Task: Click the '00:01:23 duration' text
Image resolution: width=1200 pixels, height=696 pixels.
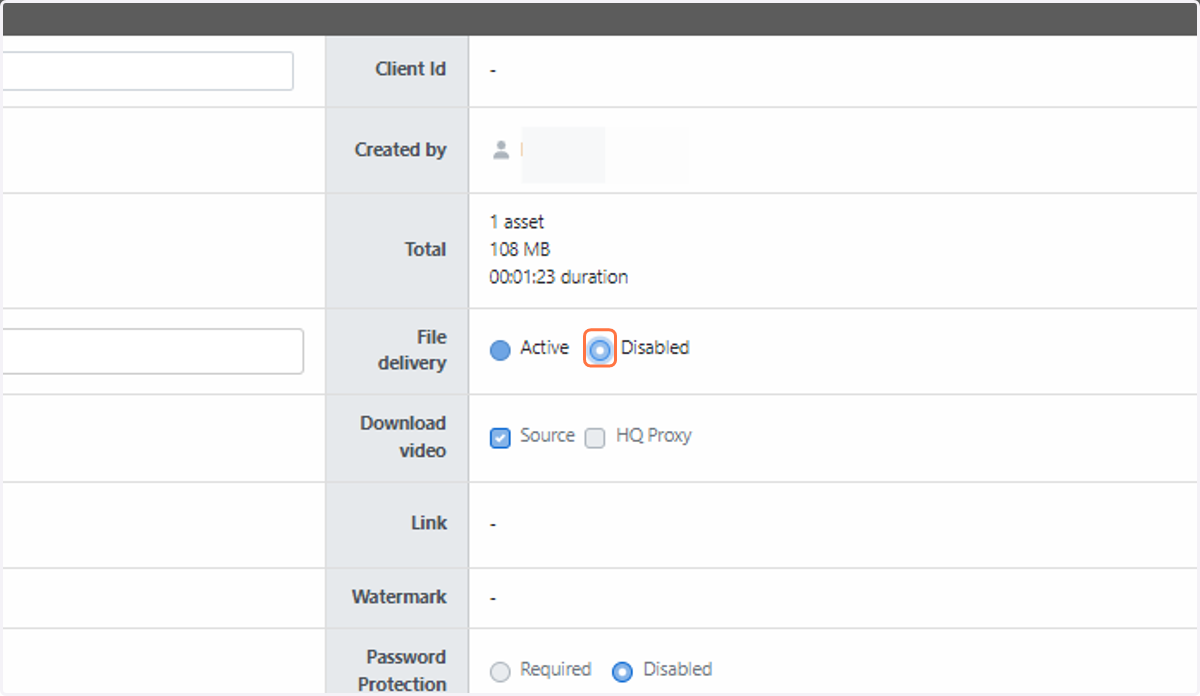Action: pos(559,277)
